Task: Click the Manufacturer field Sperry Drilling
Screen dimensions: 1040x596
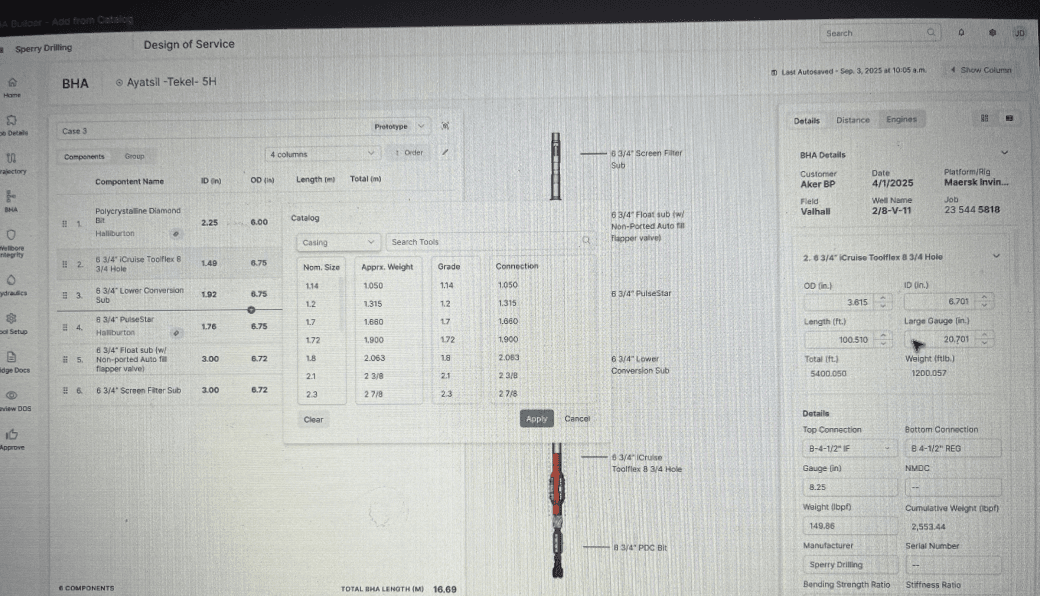Action: tap(850, 565)
